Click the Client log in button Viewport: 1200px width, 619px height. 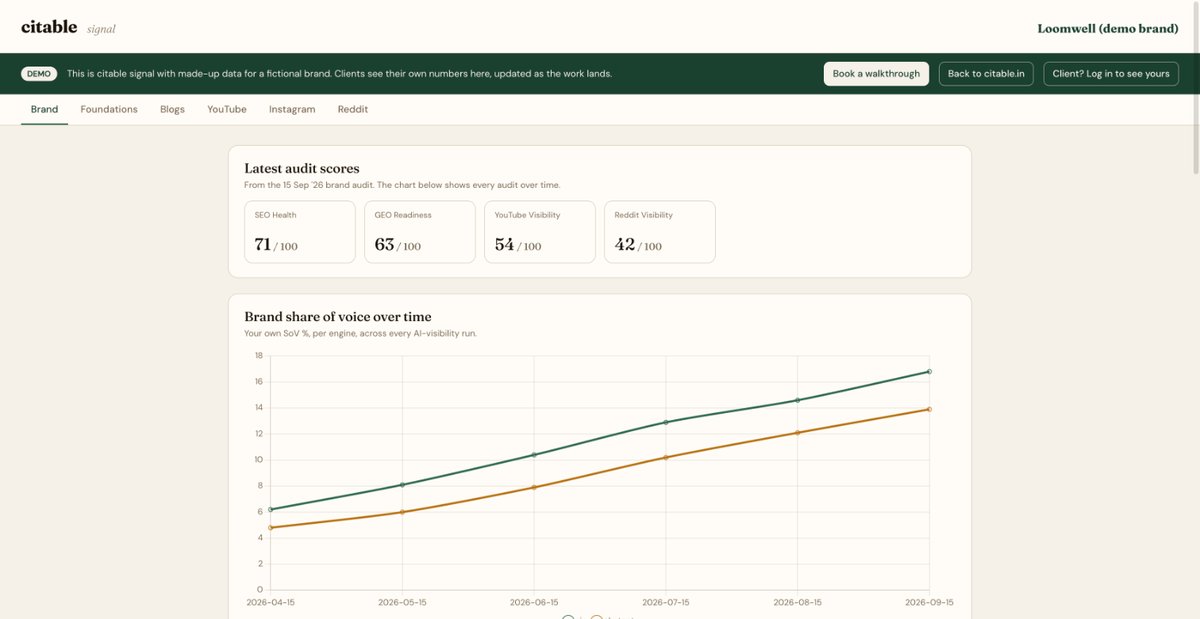tap(1111, 74)
